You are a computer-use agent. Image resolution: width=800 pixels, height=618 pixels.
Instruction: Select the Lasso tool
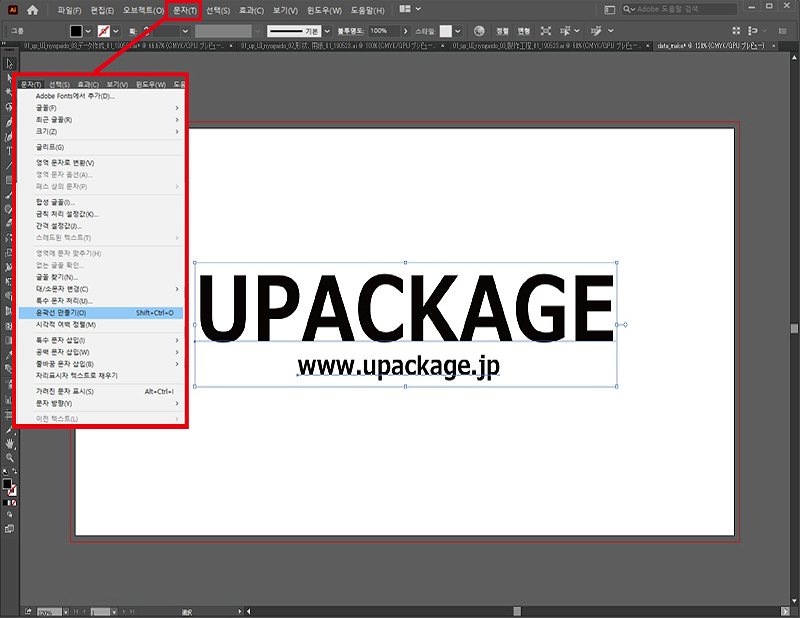9,107
